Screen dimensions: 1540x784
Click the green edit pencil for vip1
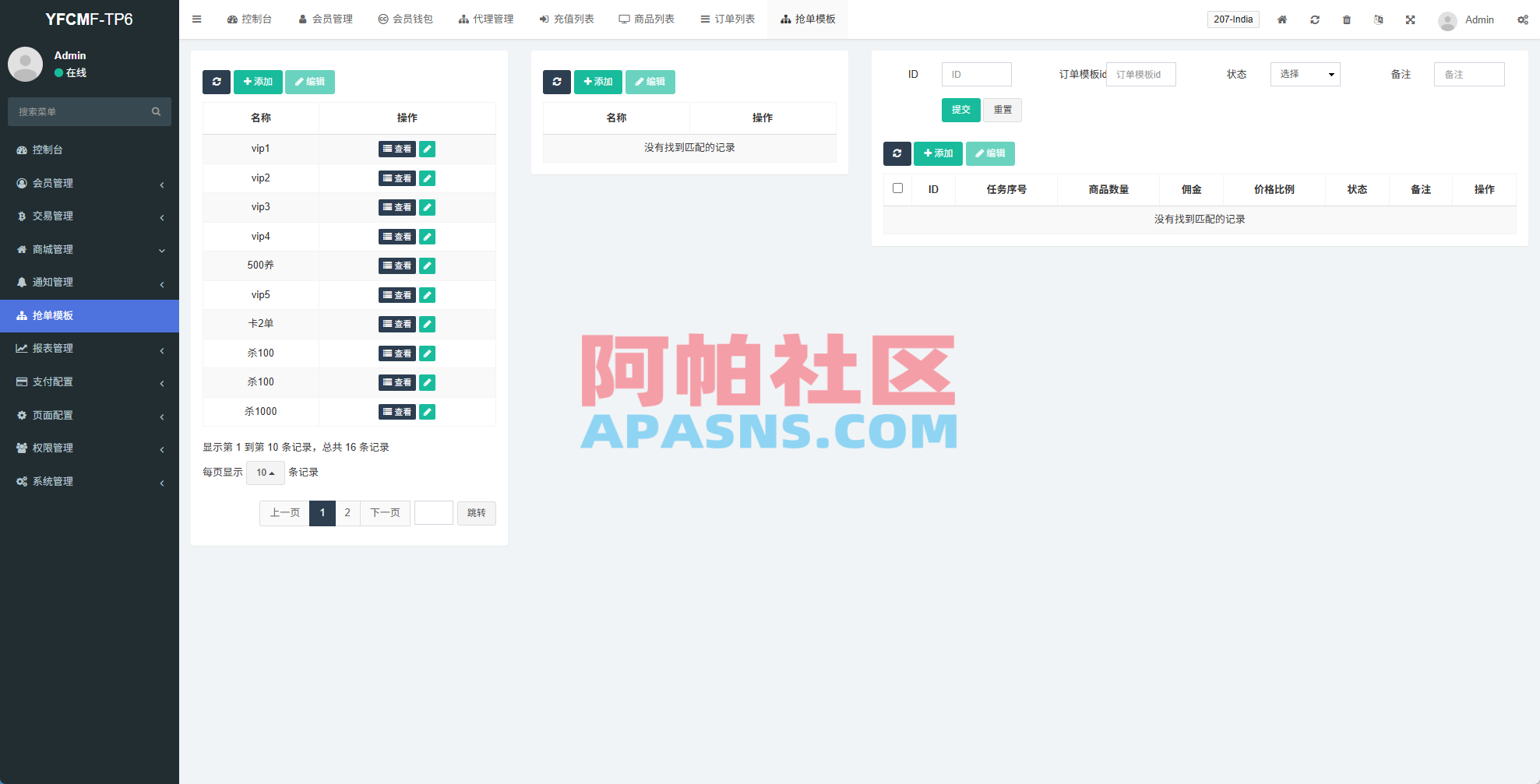tap(427, 149)
